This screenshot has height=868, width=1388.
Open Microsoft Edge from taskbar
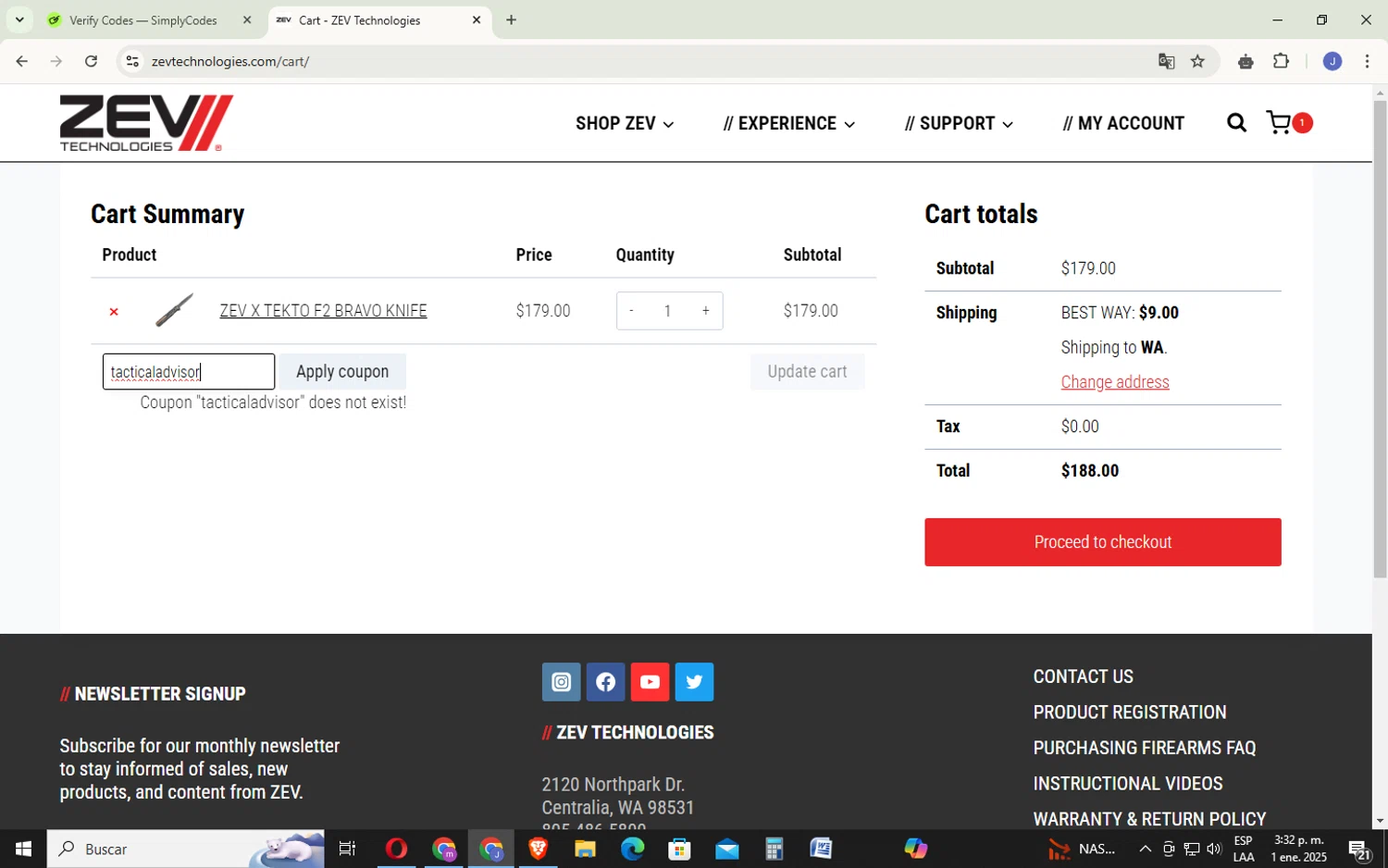tap(632, 849)
